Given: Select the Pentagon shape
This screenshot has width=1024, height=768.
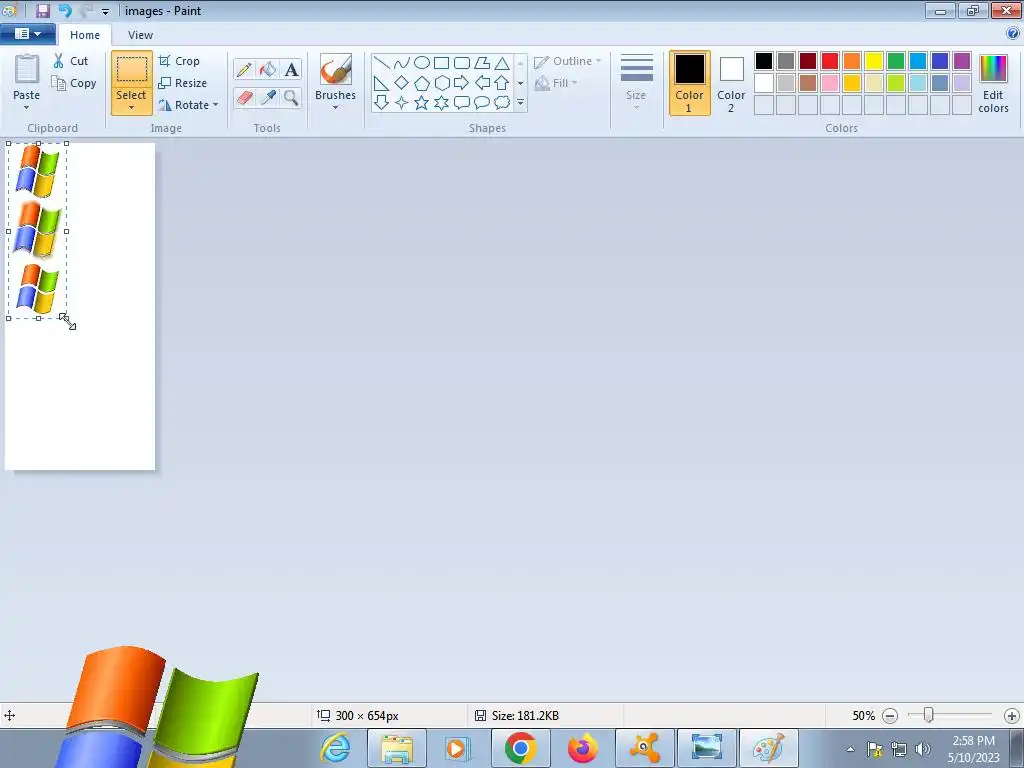Looking at the screenshot, I should (x=422, y=83).
